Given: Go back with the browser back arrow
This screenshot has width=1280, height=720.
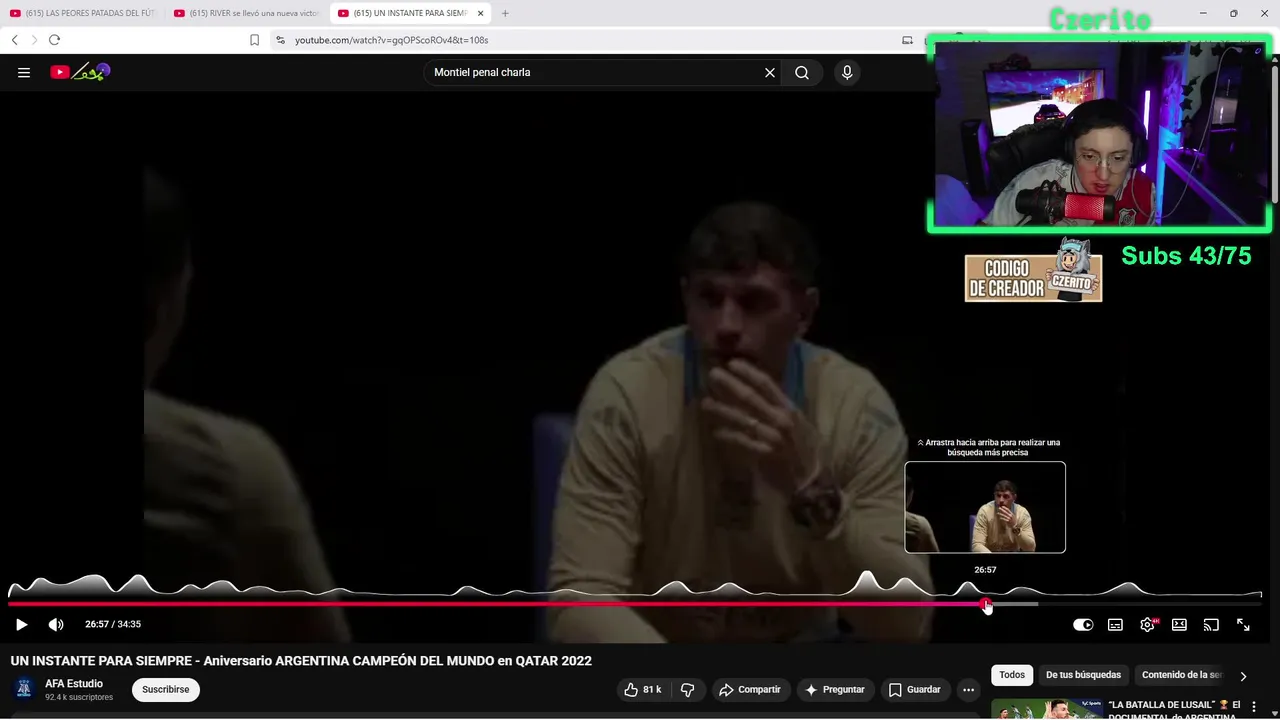Looking at the screenshot, I should pyautogui.click(x=15, y=40).
